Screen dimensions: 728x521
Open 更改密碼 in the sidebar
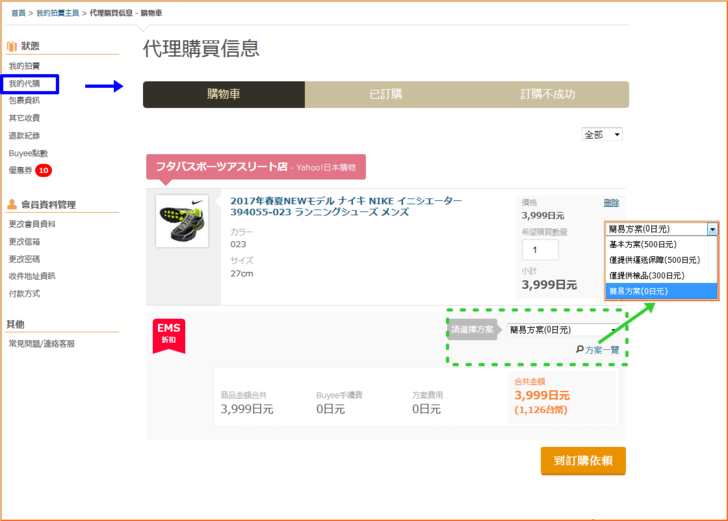[25, 259]
